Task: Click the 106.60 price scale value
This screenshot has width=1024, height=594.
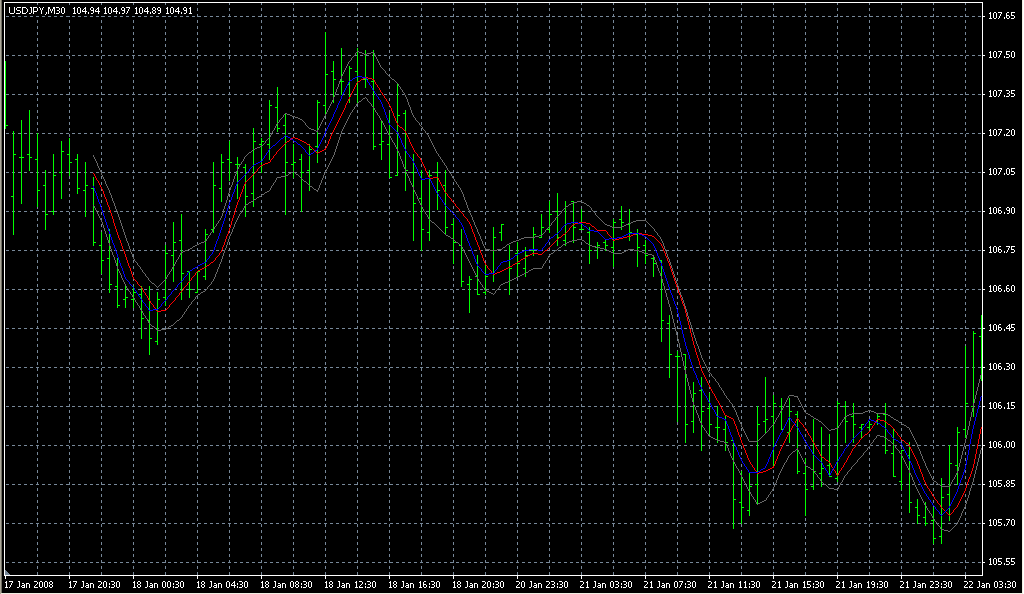Action: click(1002, 289)
